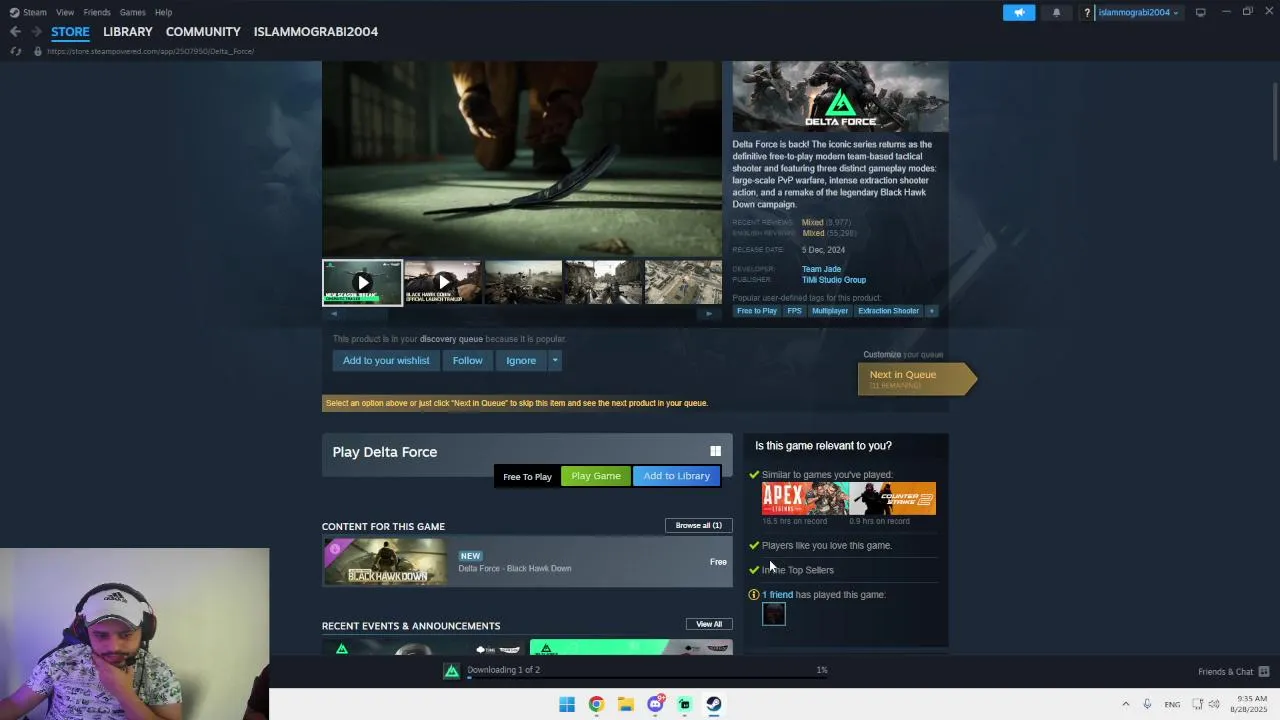Screen dimensions: 1280x720
Task: Open the Friends menu
Action: [97, 12]
